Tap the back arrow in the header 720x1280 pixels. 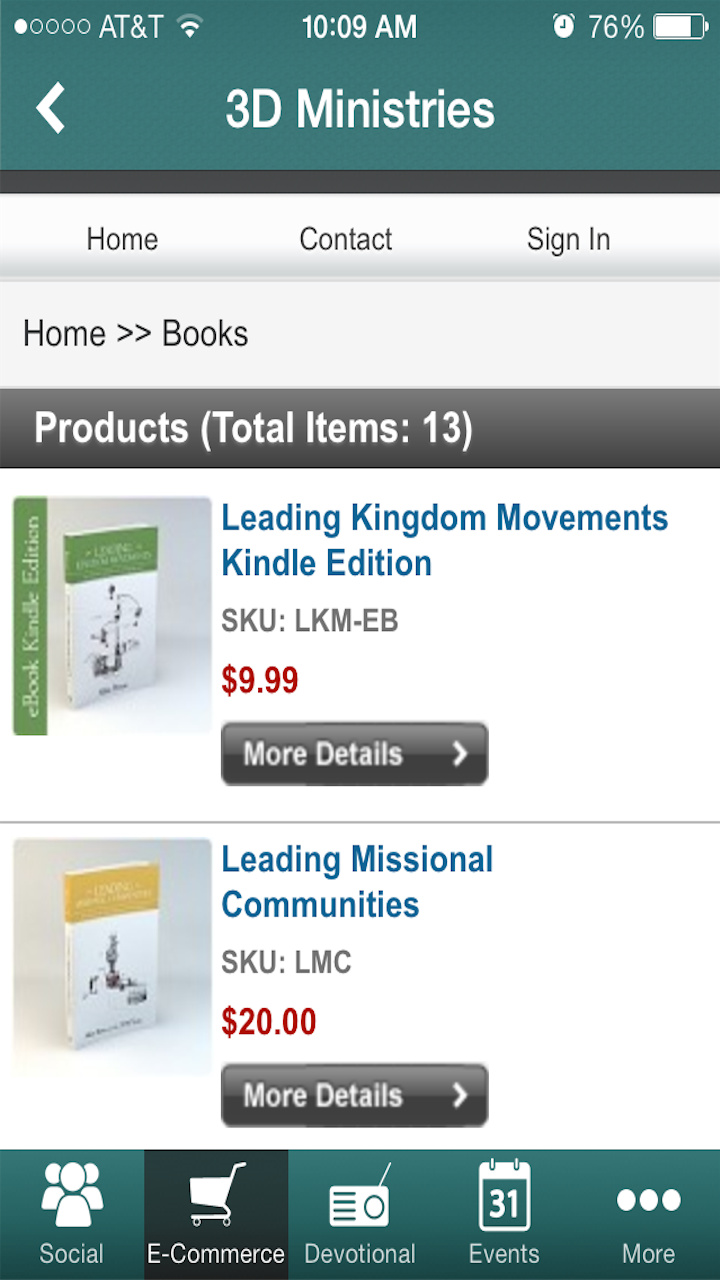[50, 107]
